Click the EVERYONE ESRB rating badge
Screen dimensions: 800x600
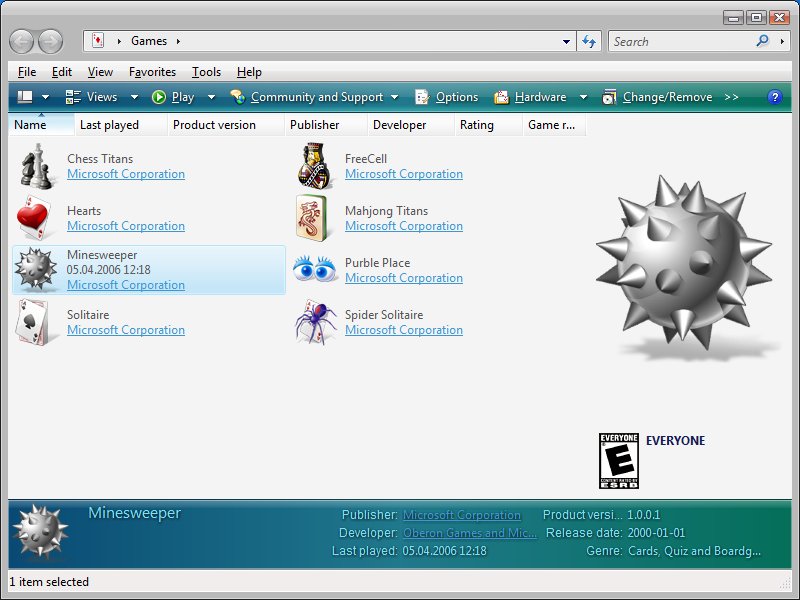[x=620, y=459]
